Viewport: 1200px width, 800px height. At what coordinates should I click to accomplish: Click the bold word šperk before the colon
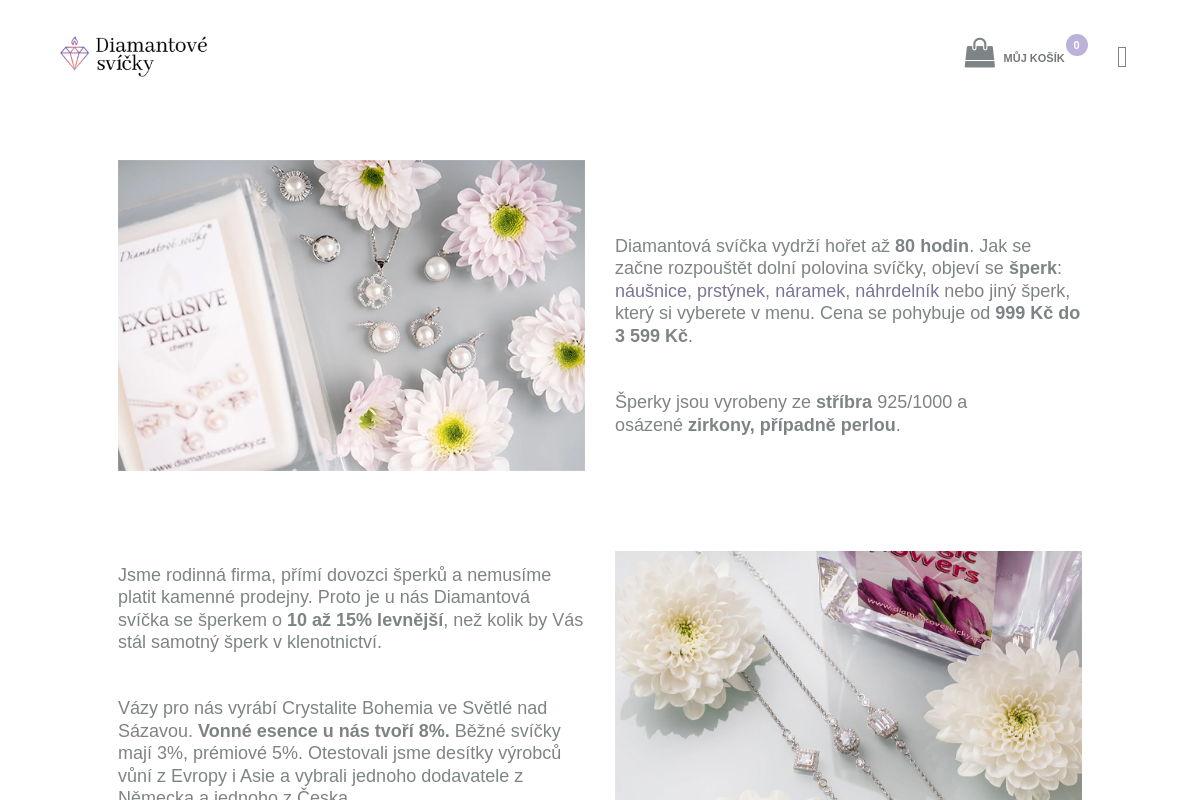pyautogui.click(x=1033, y=268)
